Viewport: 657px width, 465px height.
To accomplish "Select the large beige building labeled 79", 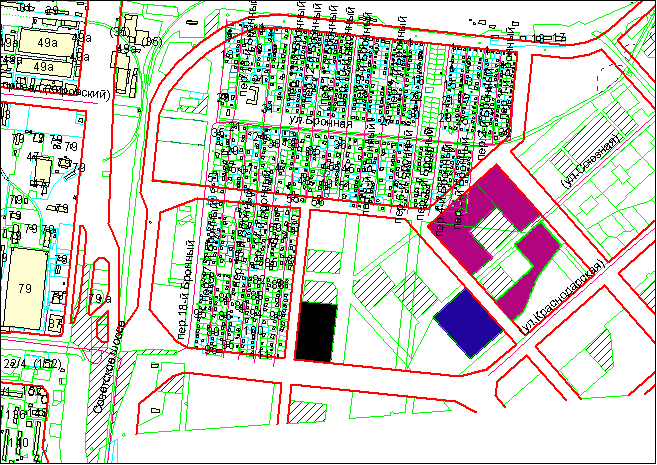I will point(24,288).
